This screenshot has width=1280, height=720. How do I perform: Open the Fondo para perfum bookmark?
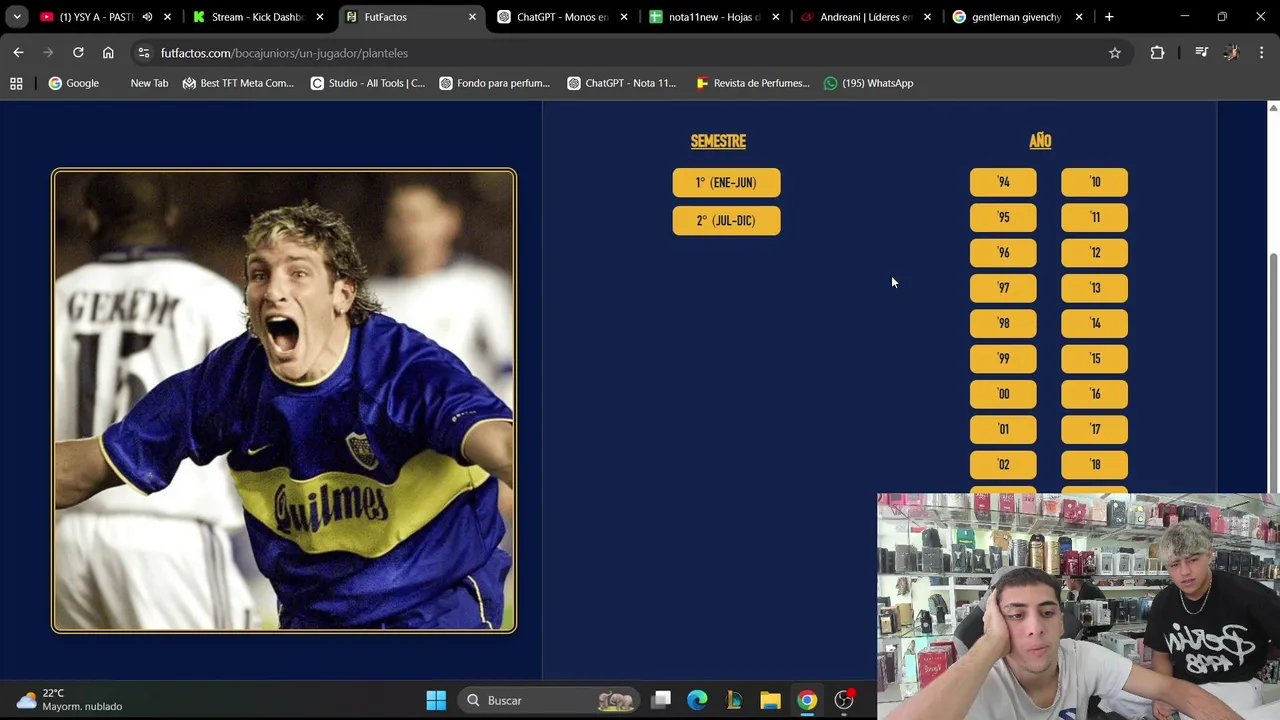[495, 83]
